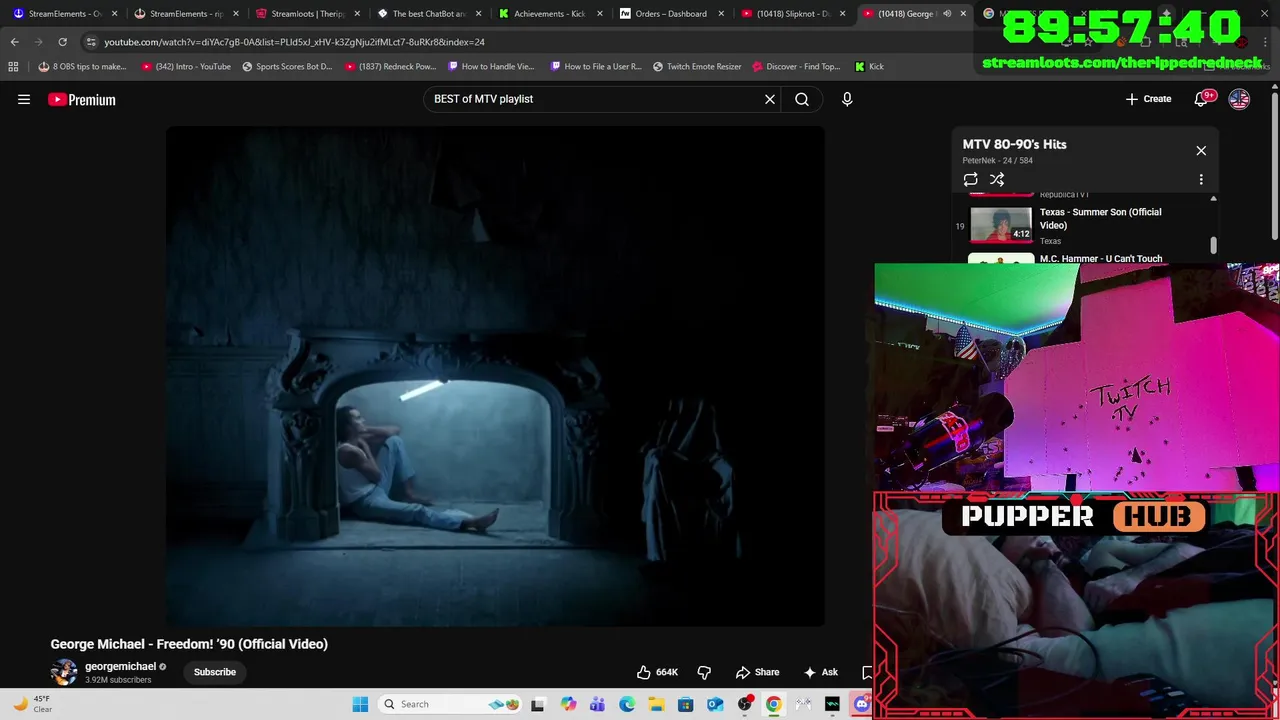Screen dimensions: 1280x720
Task: Go to the YouTube Premium home logo
Action: click(x=82, y=99)
